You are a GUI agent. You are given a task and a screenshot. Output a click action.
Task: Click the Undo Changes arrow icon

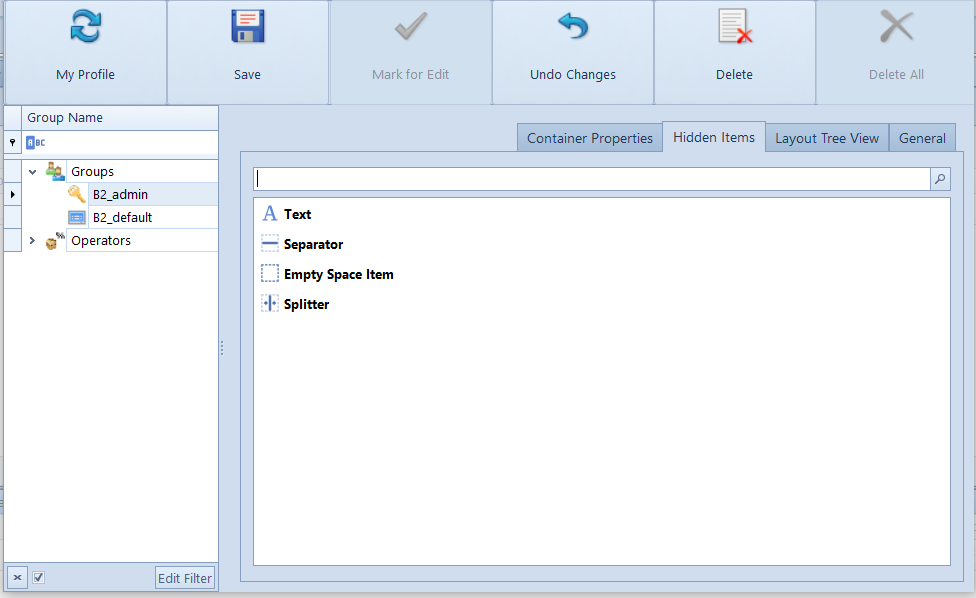pyautogui.click(x=573, y=27)
